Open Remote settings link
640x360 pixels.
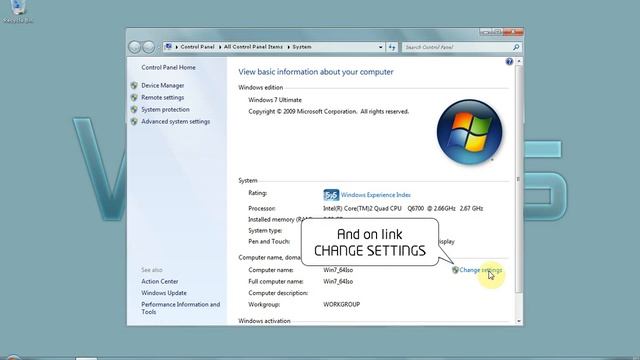162,98
